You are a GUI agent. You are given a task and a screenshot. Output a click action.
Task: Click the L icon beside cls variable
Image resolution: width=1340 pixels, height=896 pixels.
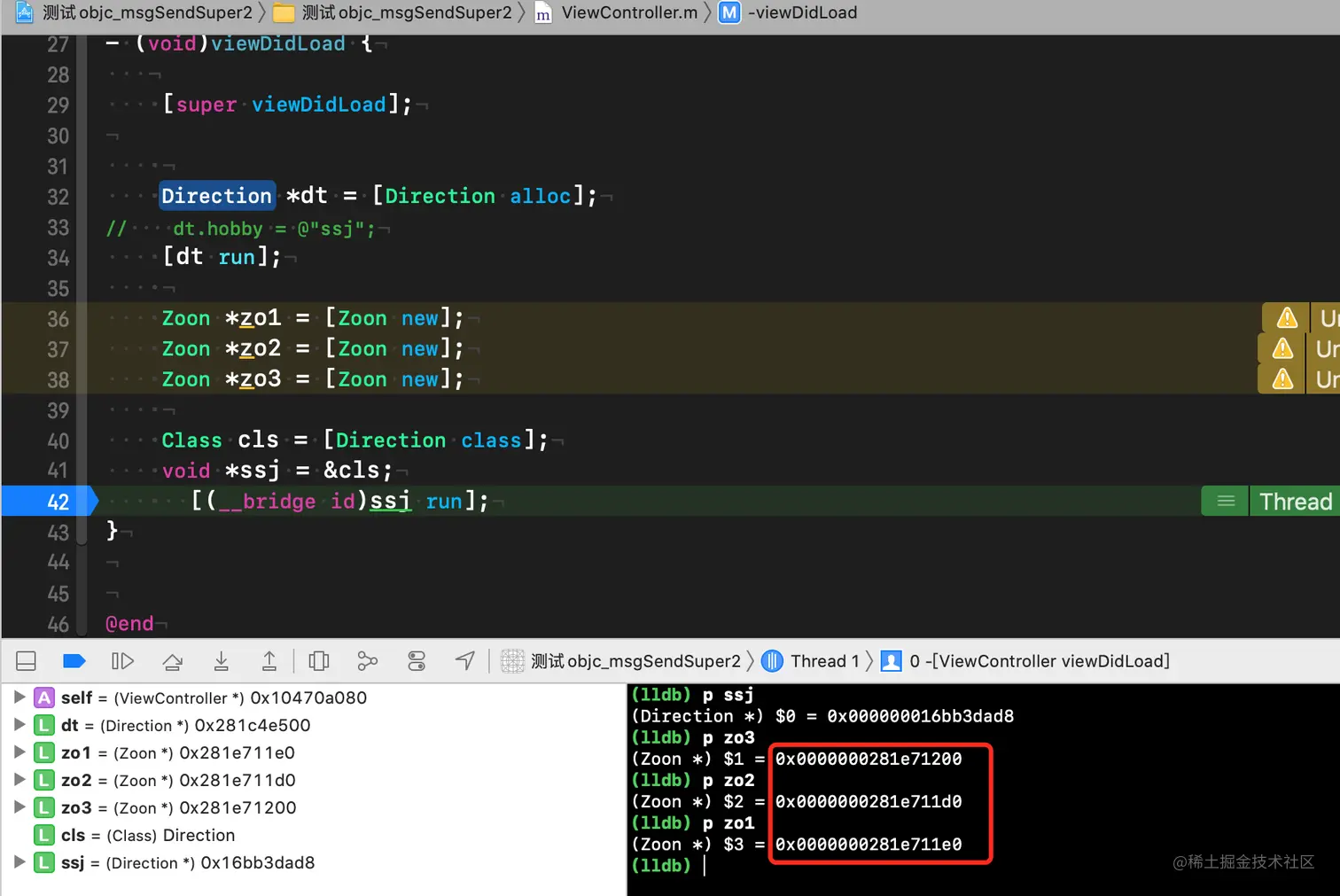44,835
